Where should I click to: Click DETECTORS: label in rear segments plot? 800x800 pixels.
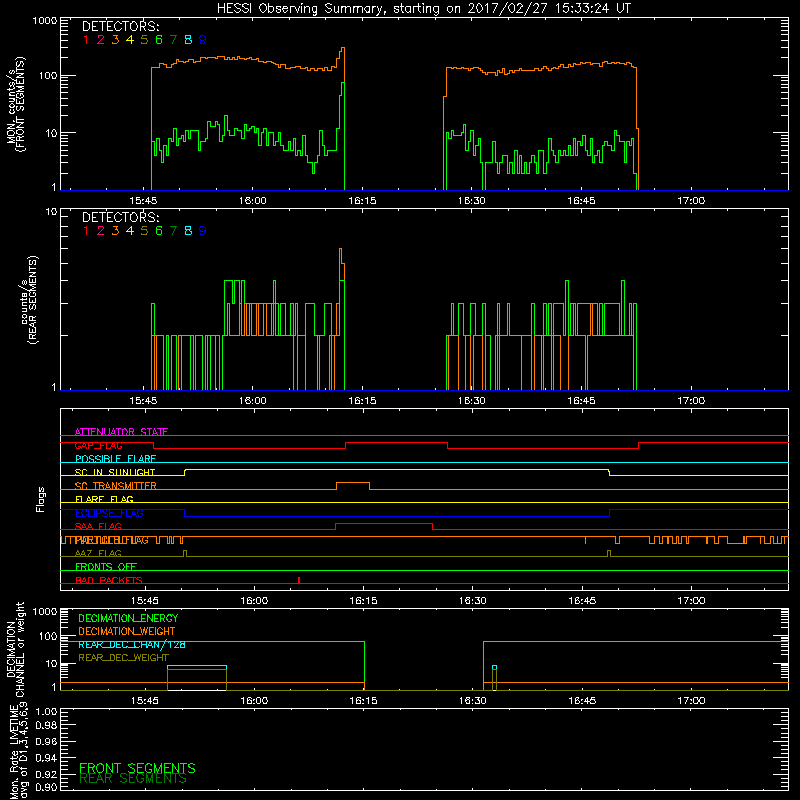point(120,217)
